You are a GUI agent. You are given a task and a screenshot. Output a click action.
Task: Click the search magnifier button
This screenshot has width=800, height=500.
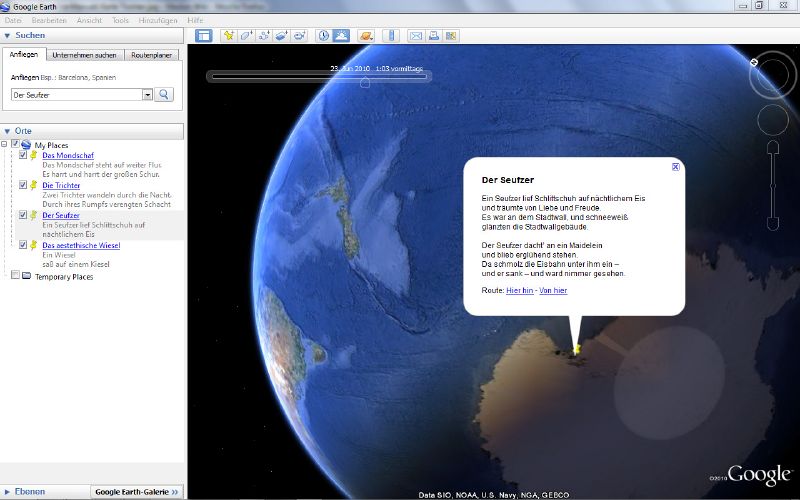click(x=164, y=94)
